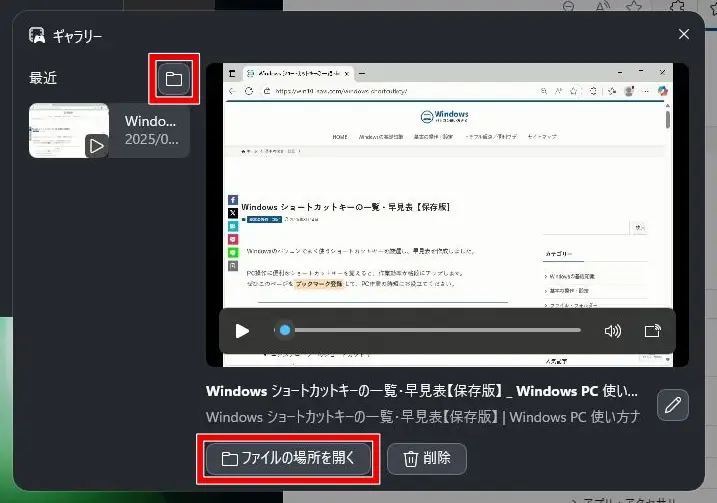The width and height of the screenshot is (717, 503).
Task: Play the video in the gallery preview
Action: click(242, 331)
